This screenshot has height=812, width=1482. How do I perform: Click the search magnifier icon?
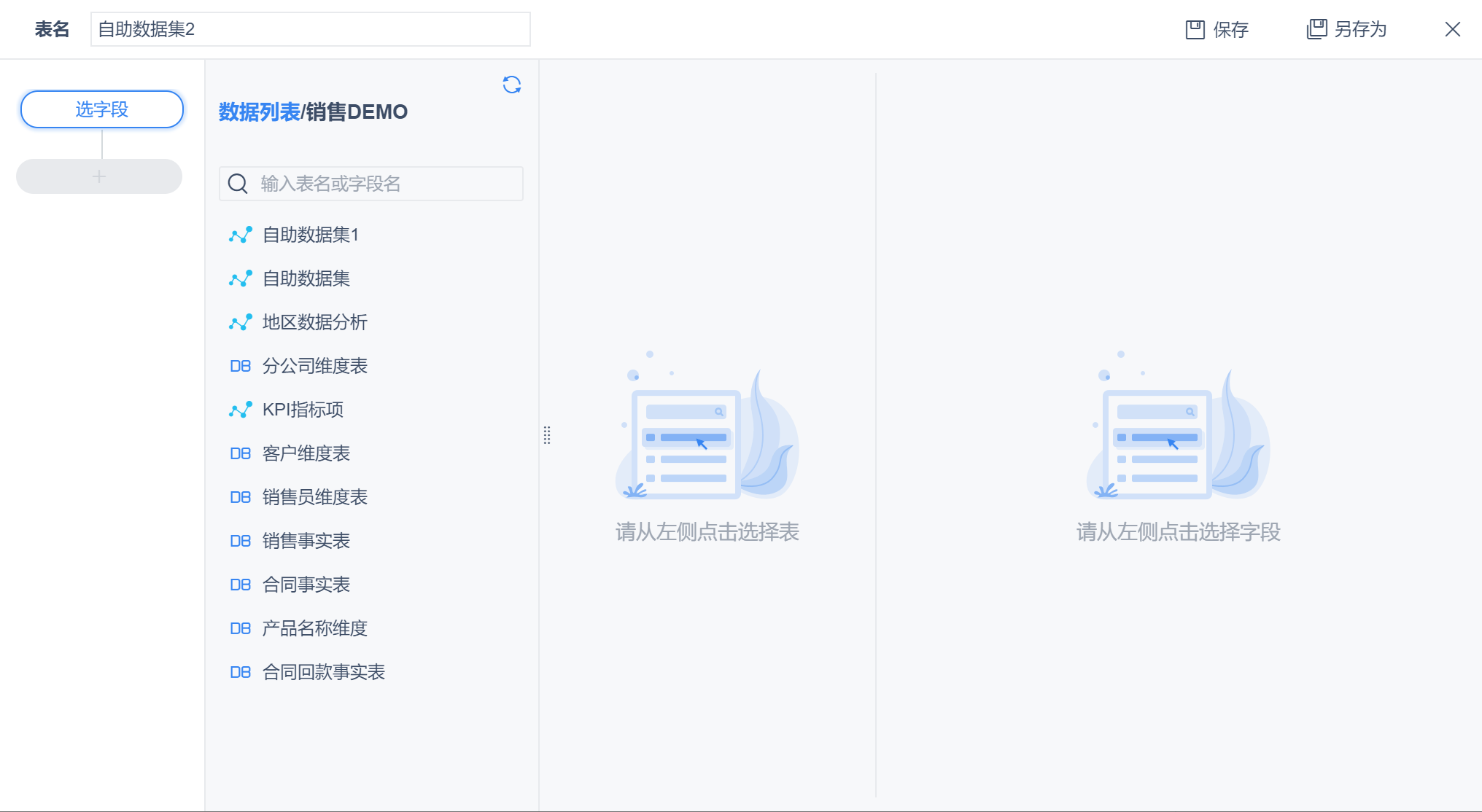pos(238,184)
